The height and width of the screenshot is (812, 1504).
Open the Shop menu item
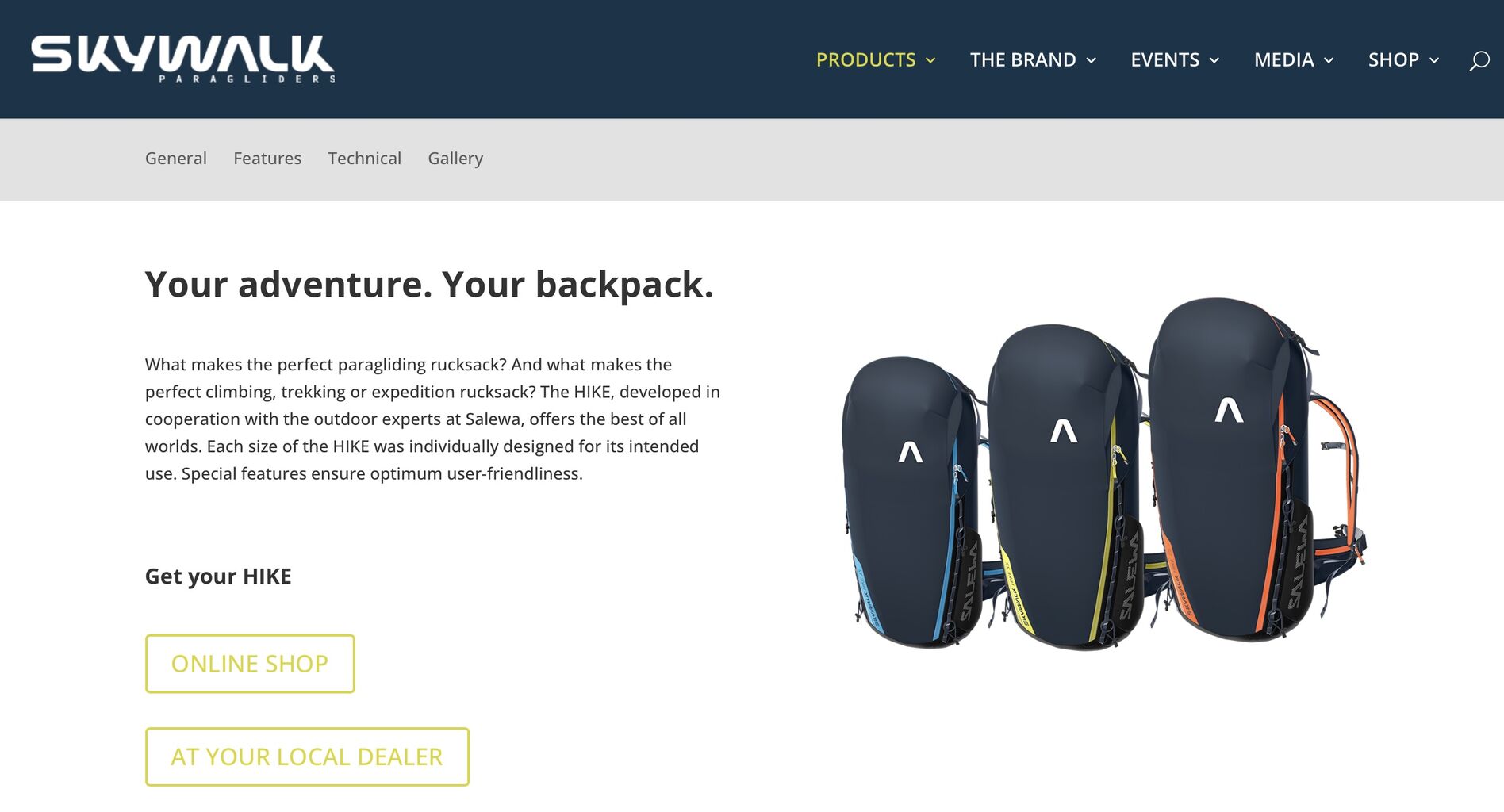pos(1393,59)
